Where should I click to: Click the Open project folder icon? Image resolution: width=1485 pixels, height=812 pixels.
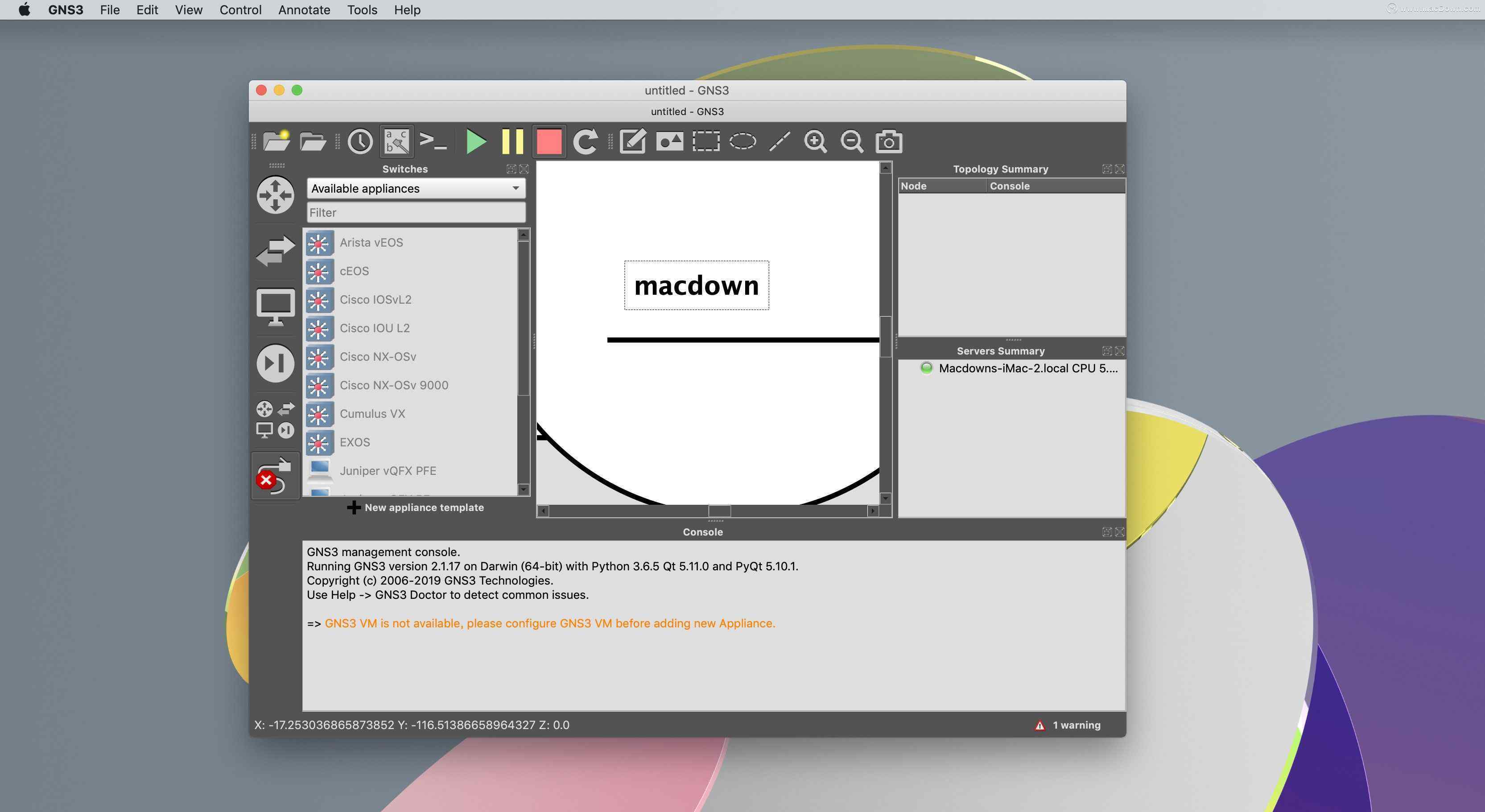[313, 141]
